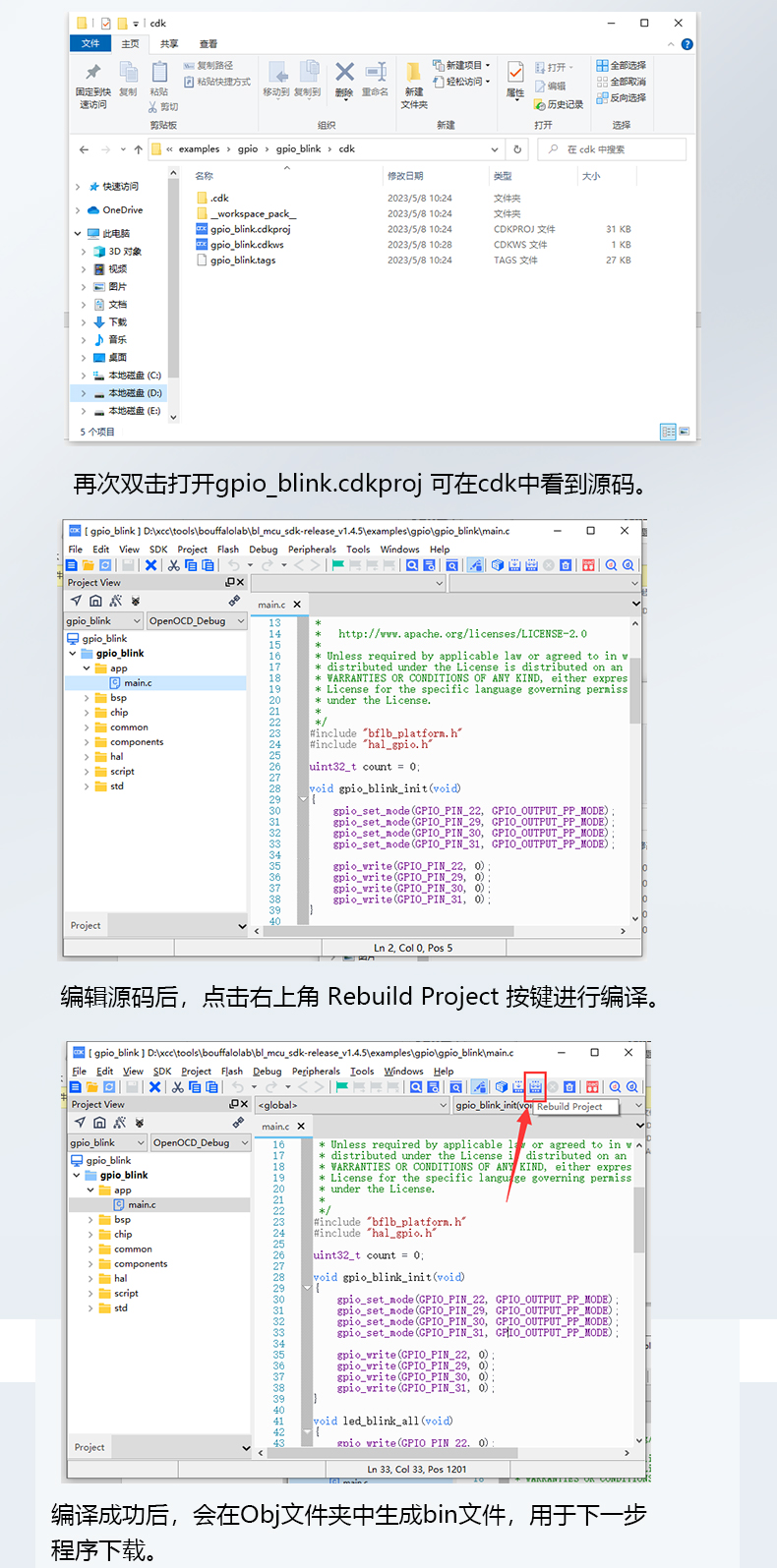The image size is (777, 1568).
Task: Click Select All (全部选择) in Explorer ribbon
Action: (622, 66)
